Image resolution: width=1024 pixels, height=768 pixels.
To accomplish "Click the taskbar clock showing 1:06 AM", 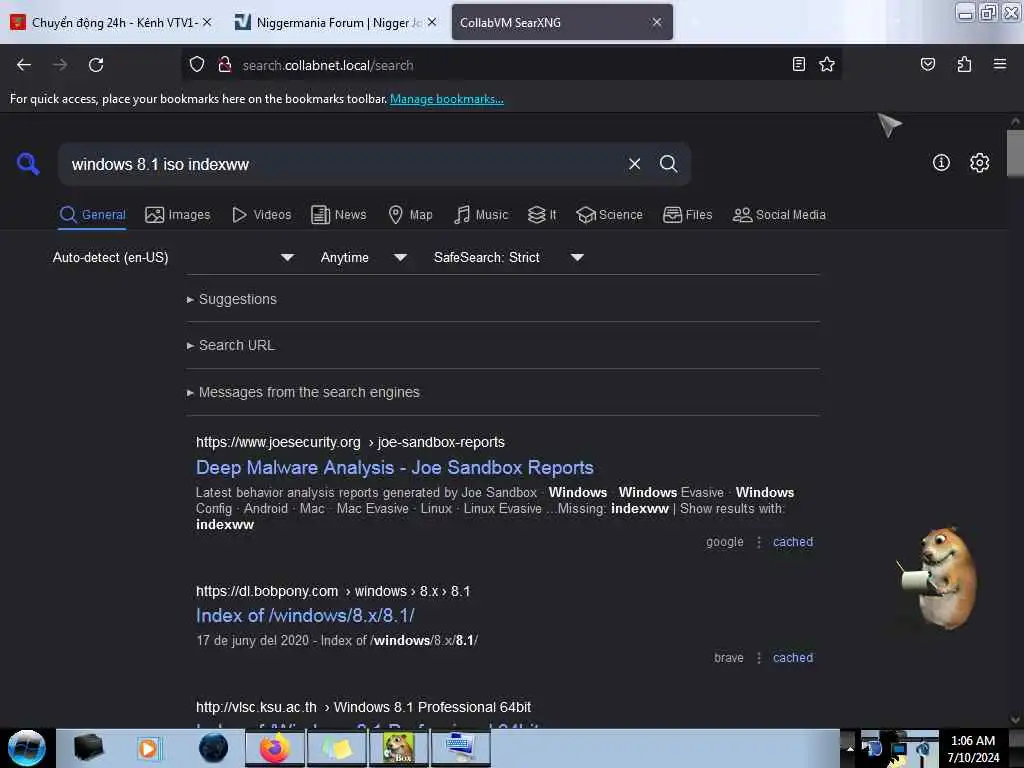I will click(973, 748).
